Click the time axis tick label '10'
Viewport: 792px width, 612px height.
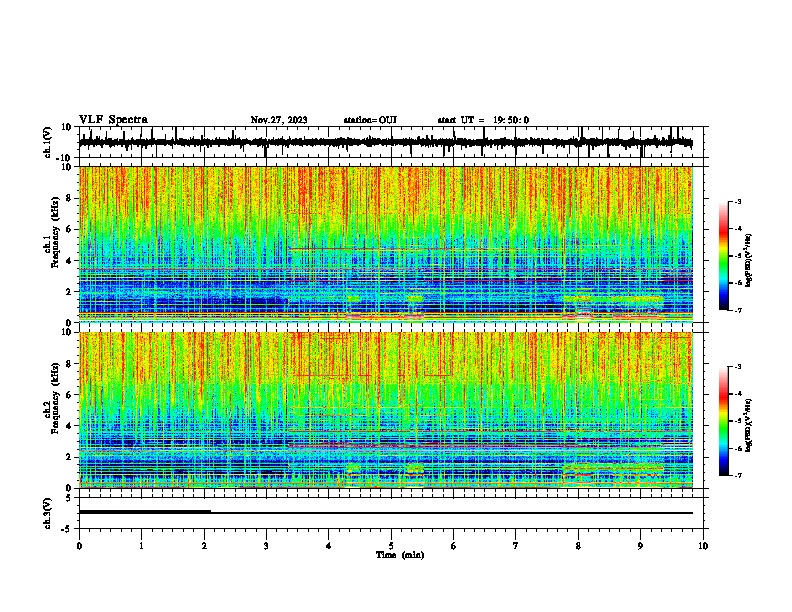[703, 546]
